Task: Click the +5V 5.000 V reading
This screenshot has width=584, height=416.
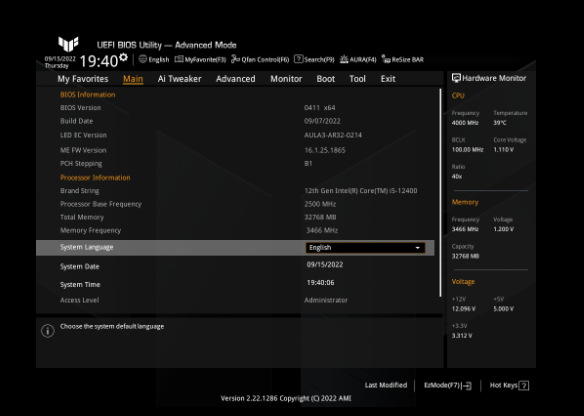Action: [504, 309]
